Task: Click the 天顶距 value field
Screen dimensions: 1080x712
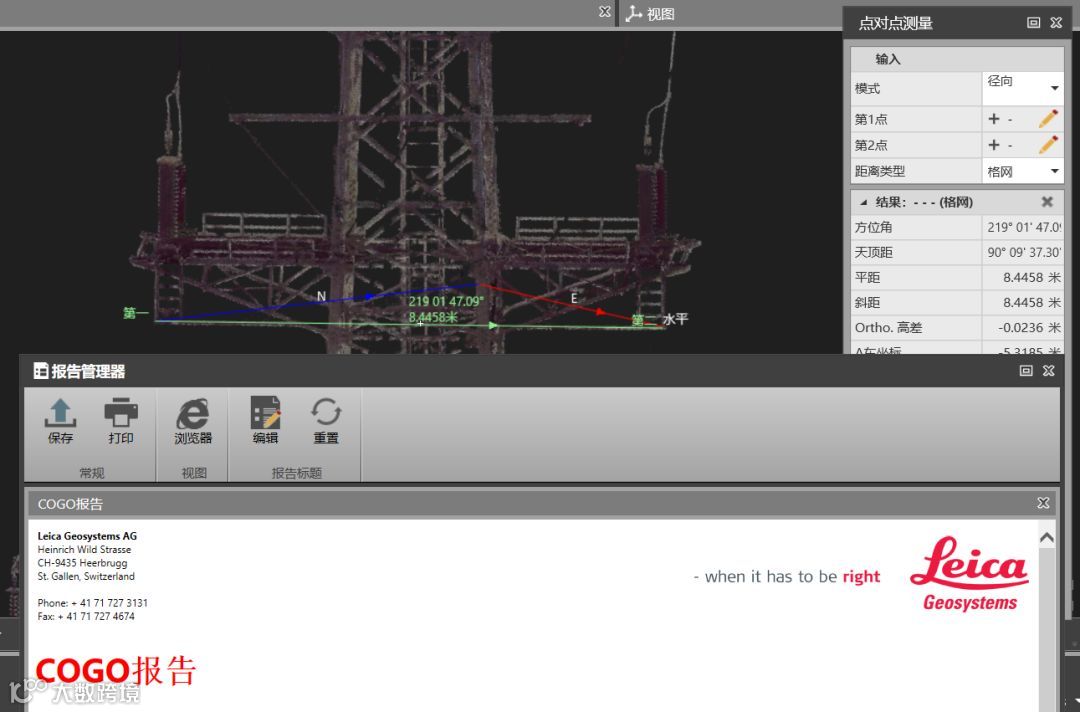Action: tap(1023, 252)
